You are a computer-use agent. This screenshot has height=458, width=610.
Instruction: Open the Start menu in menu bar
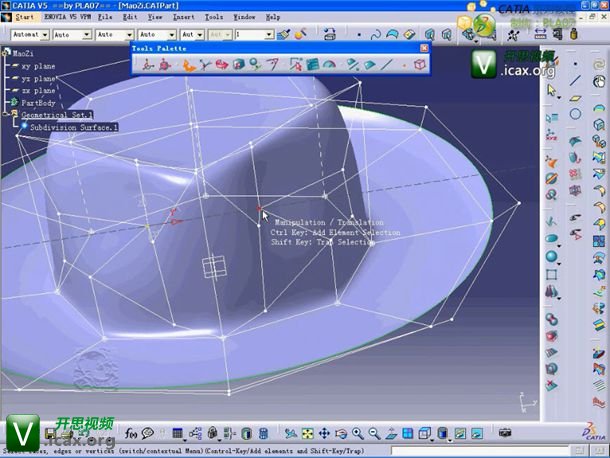tap(25, 18)
